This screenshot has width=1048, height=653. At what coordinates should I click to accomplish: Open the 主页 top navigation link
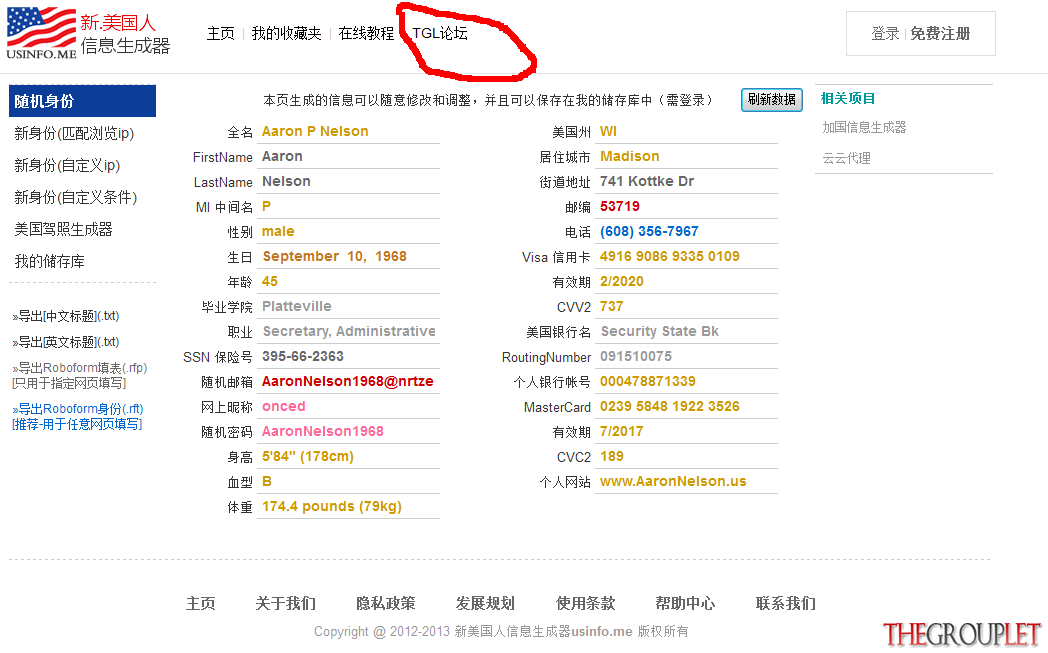(x=221, y=33)
